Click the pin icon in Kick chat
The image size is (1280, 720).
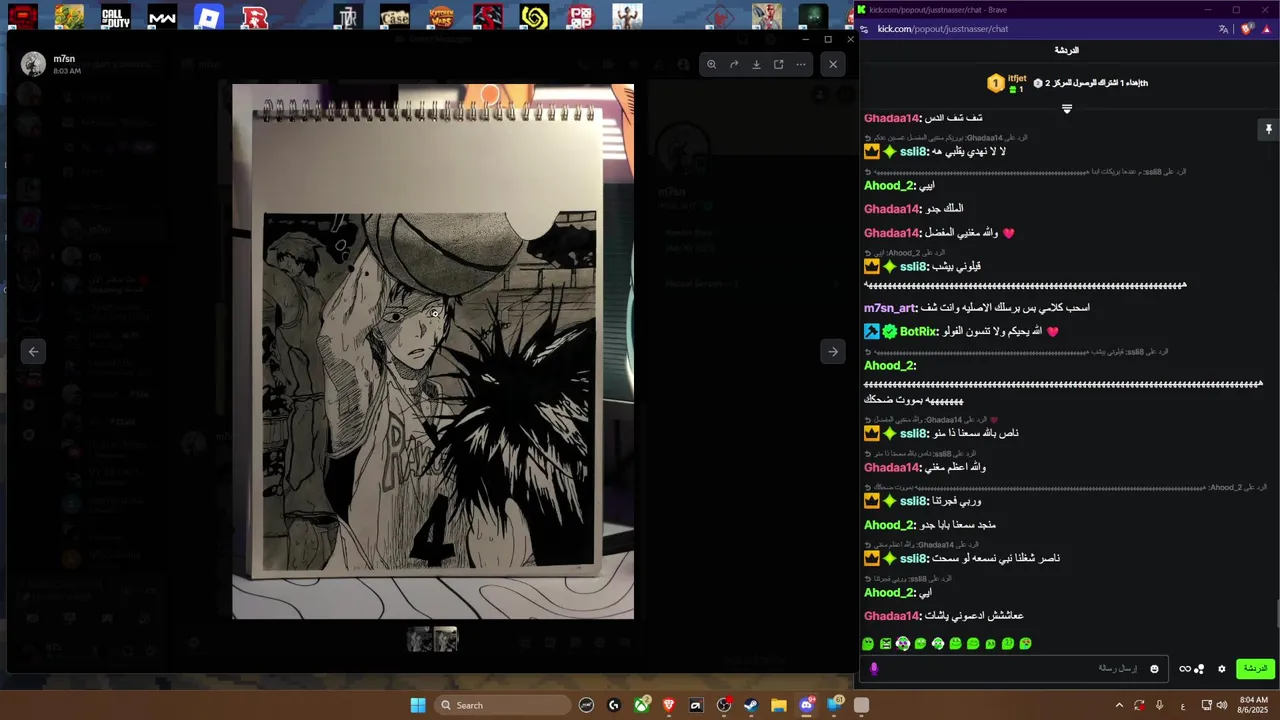tap(1268, 129)
